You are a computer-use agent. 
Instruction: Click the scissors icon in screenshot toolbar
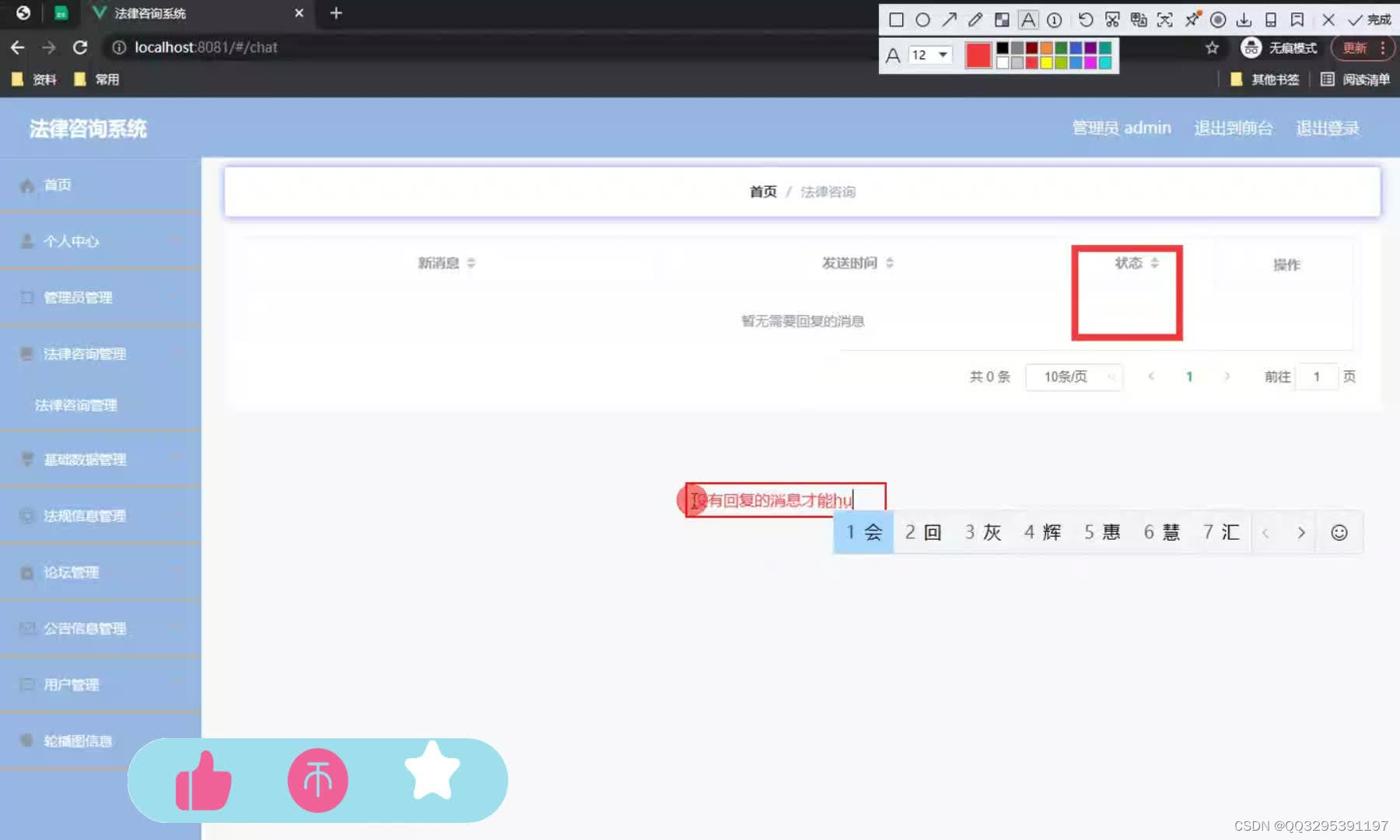[x=1112, y=20]
